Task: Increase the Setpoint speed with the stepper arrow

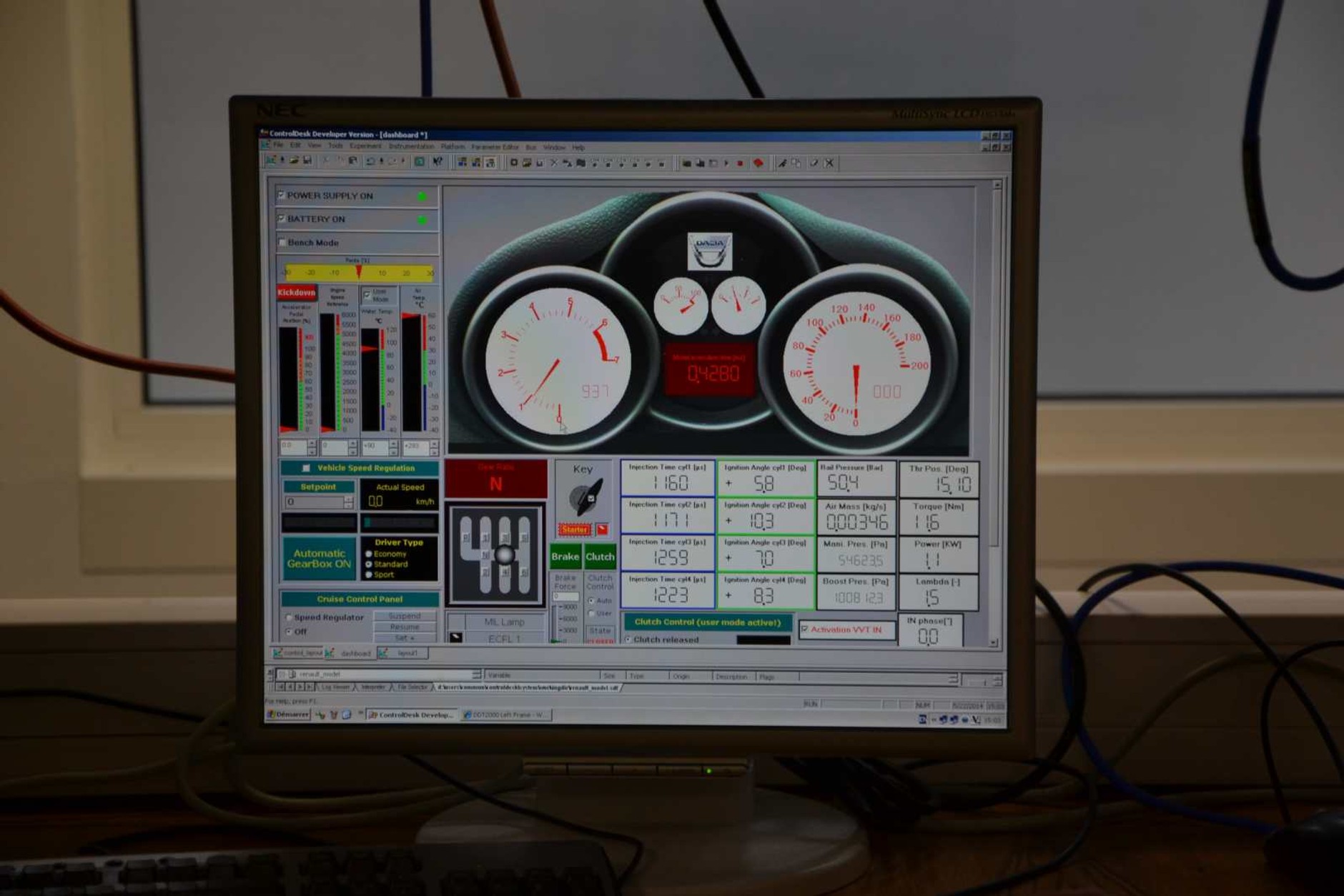Action: pyautogui.click(x=348, y=499)
